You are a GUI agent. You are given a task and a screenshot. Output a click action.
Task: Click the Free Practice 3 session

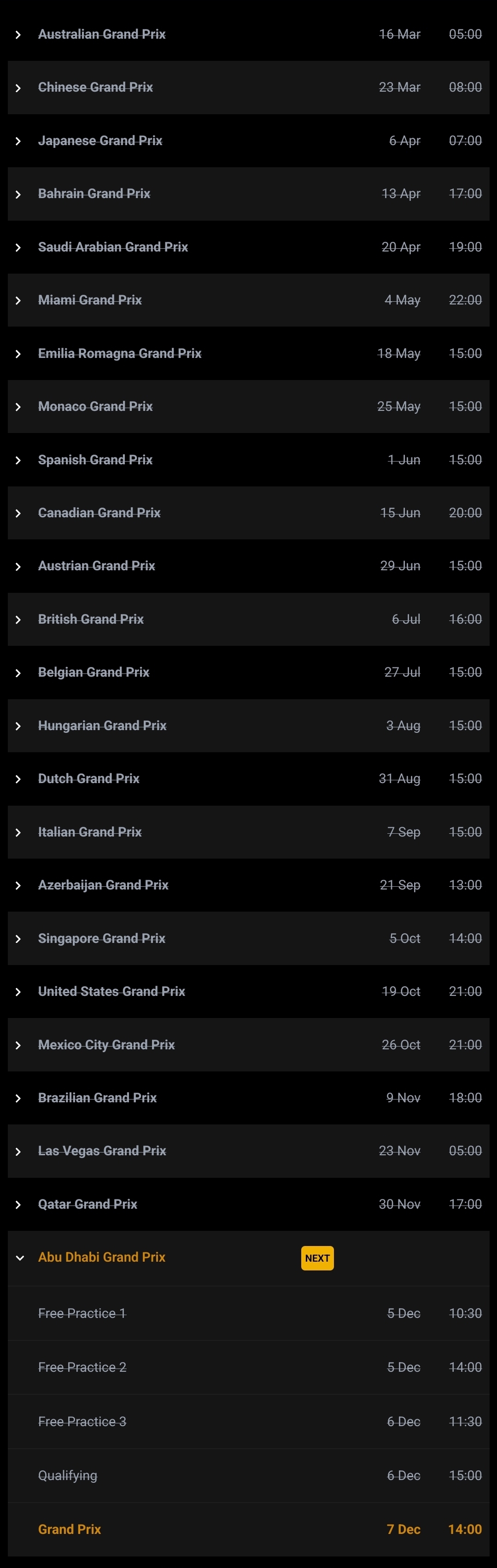(82, 1422)
